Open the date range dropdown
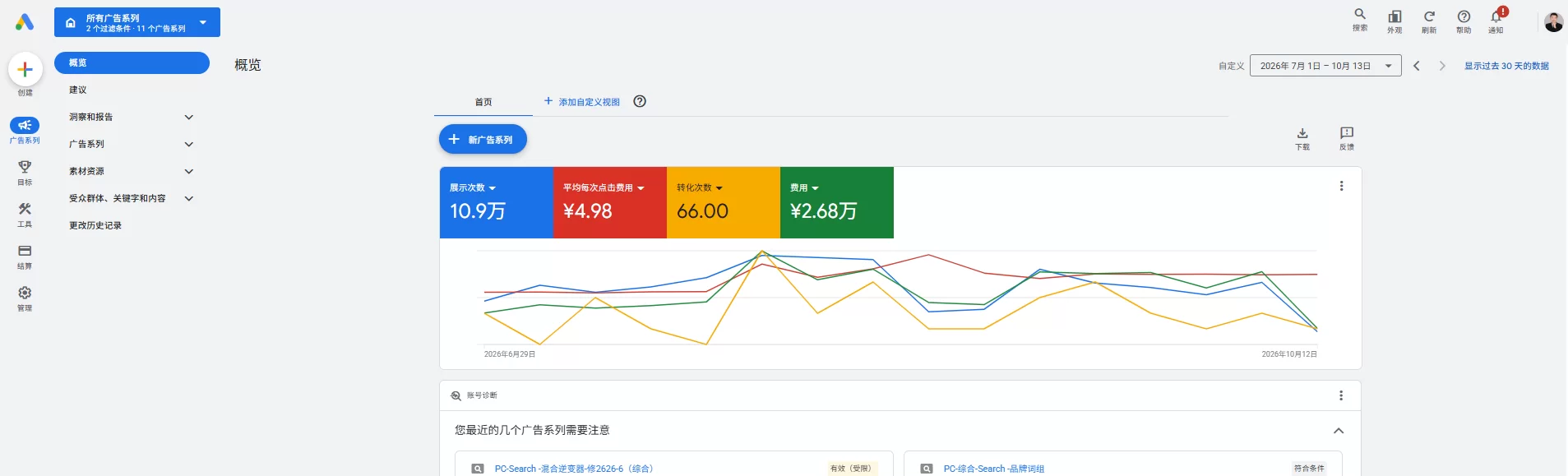 click(x=1325, y=66)
